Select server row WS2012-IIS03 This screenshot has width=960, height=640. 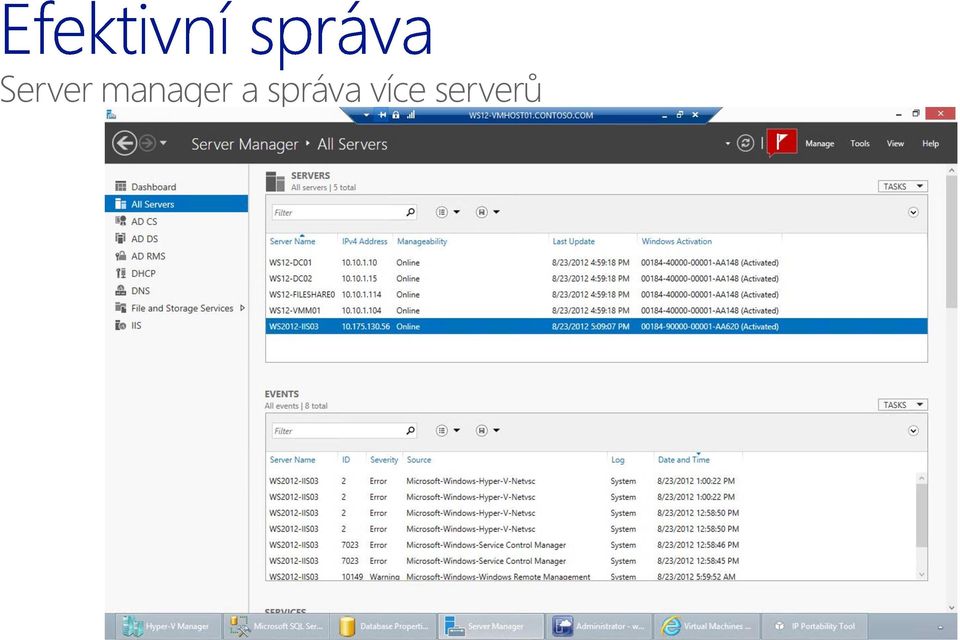tap(596, 326)
